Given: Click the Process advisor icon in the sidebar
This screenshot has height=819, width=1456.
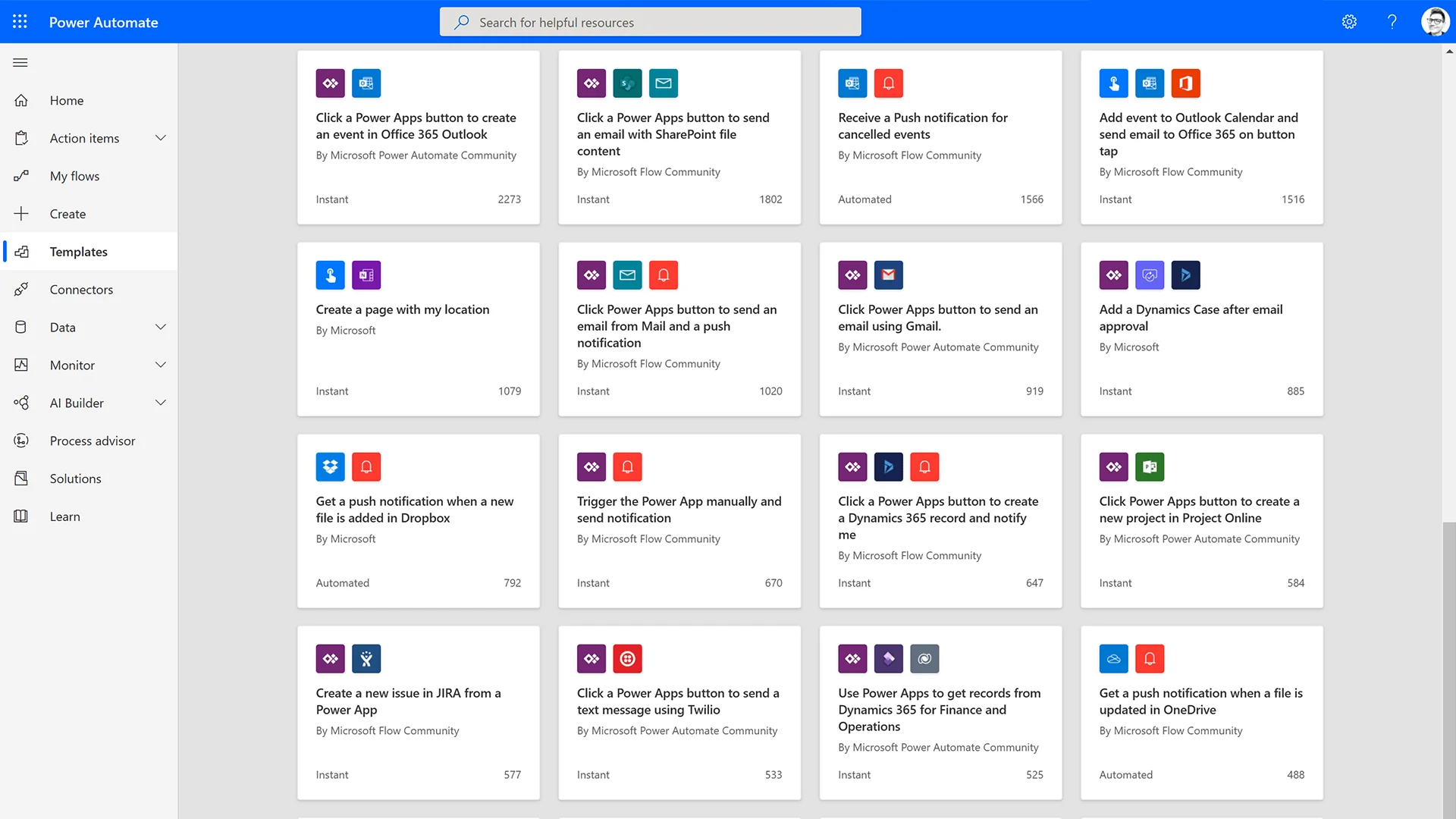Looking at the screenshot, I should click(21, 441).
